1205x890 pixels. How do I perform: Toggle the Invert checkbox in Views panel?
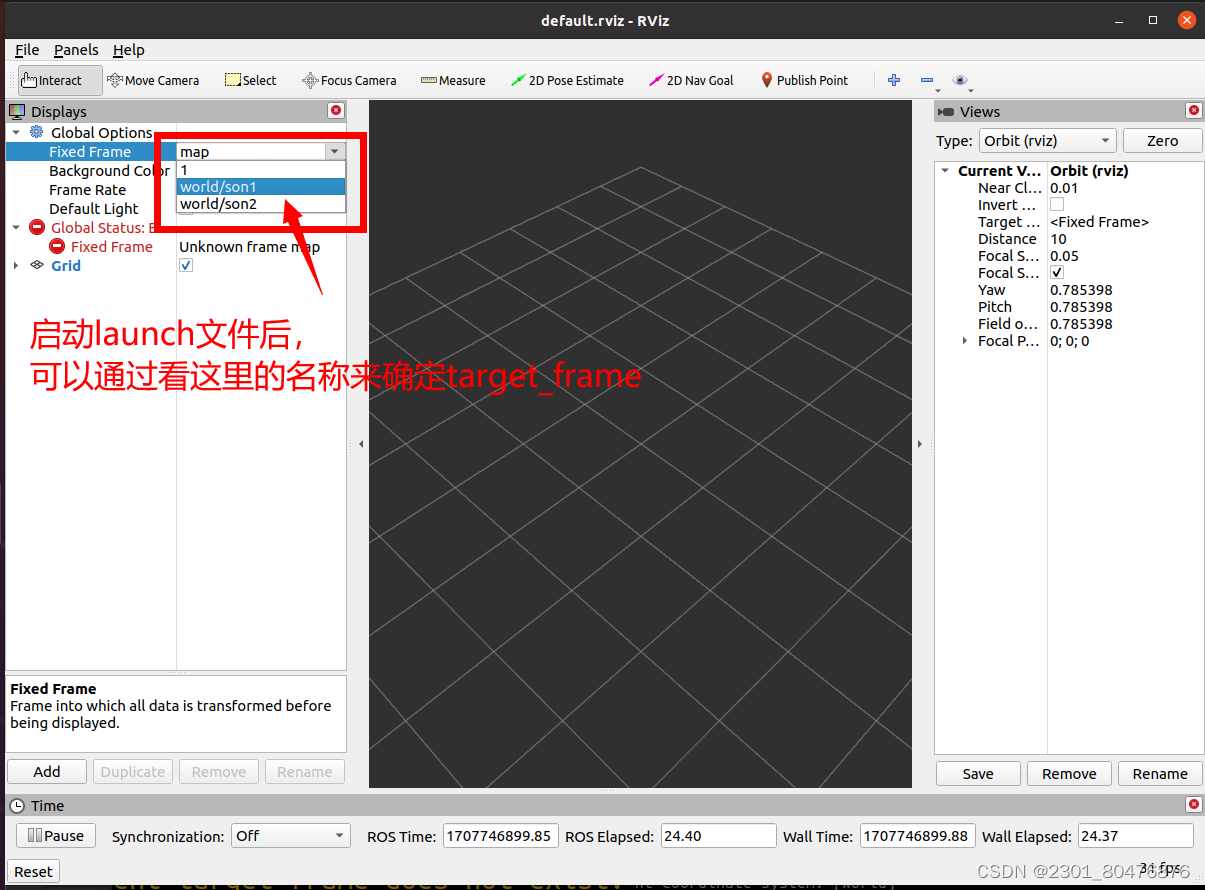(1057, 204)
